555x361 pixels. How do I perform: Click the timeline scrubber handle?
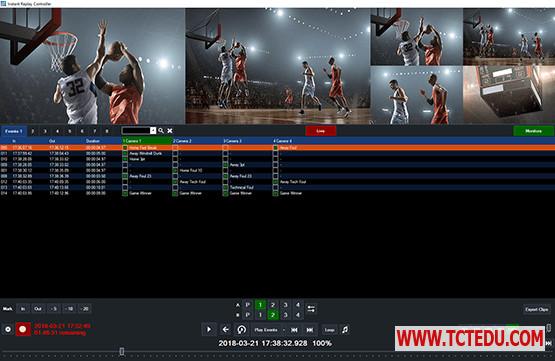pos(122,351)
